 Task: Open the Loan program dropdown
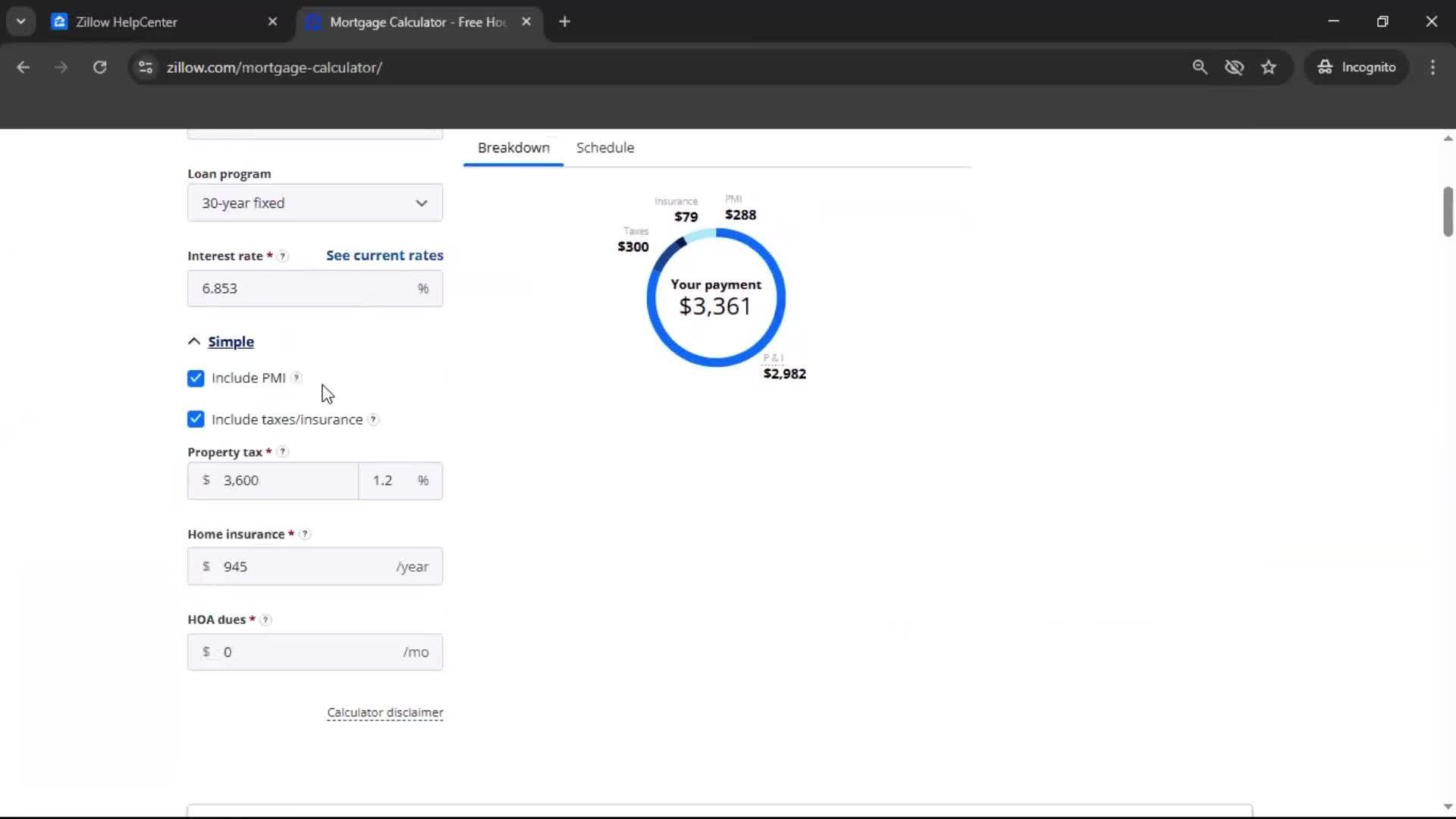click(x=314, y=202)
